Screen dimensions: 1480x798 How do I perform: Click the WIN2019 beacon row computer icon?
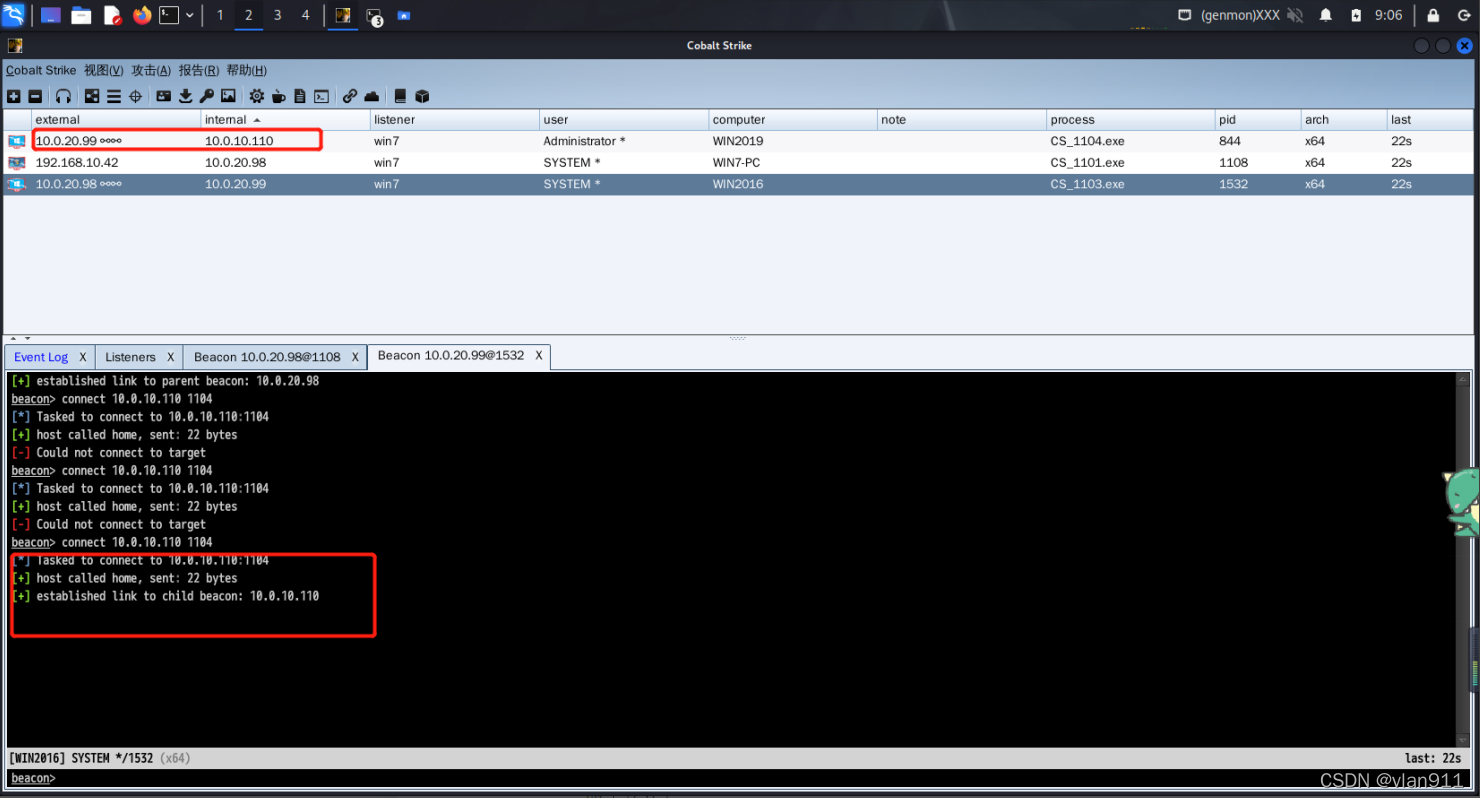[x=17, y=141]
